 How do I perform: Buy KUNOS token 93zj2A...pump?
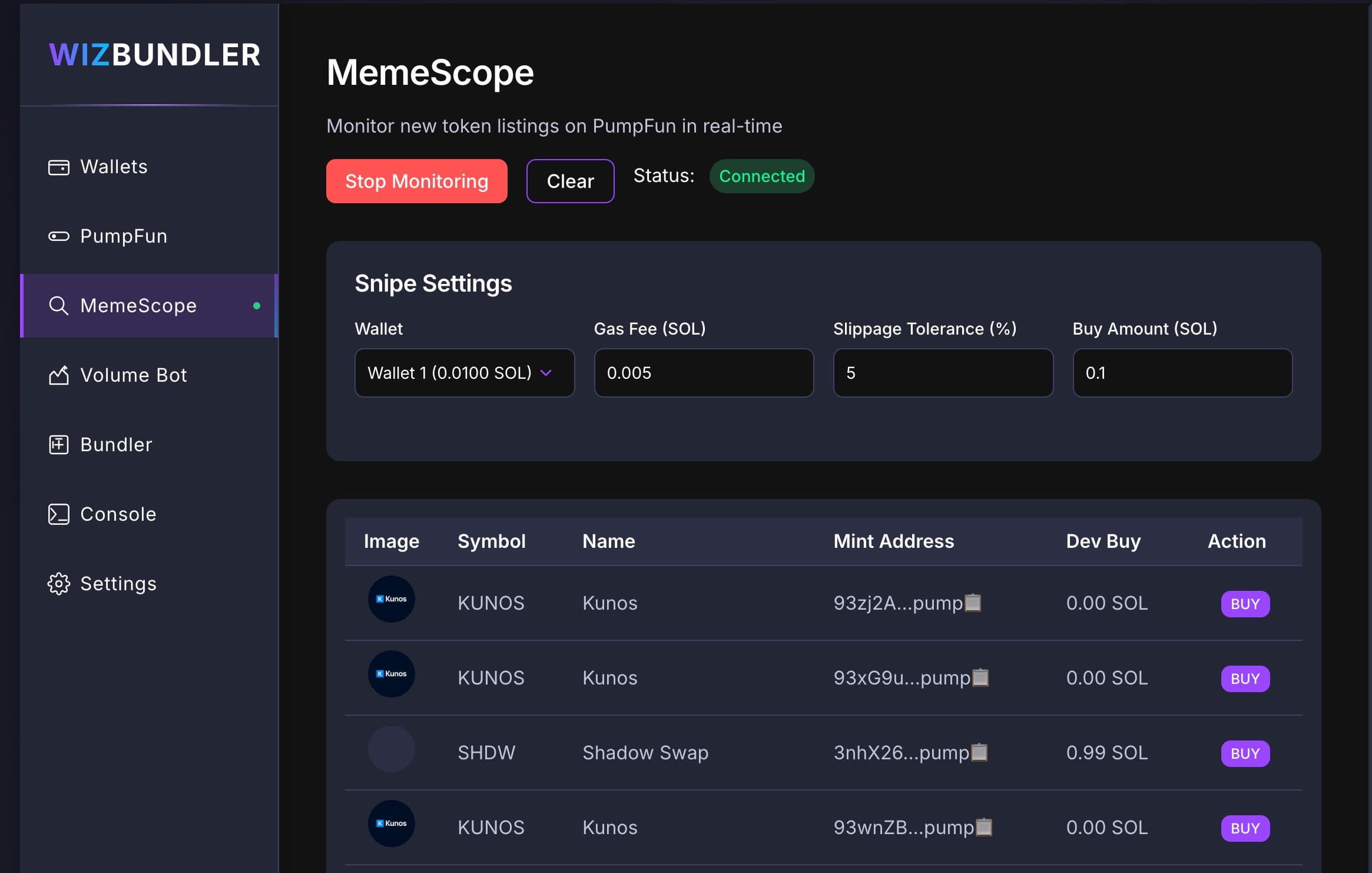tap(1245, 604)
